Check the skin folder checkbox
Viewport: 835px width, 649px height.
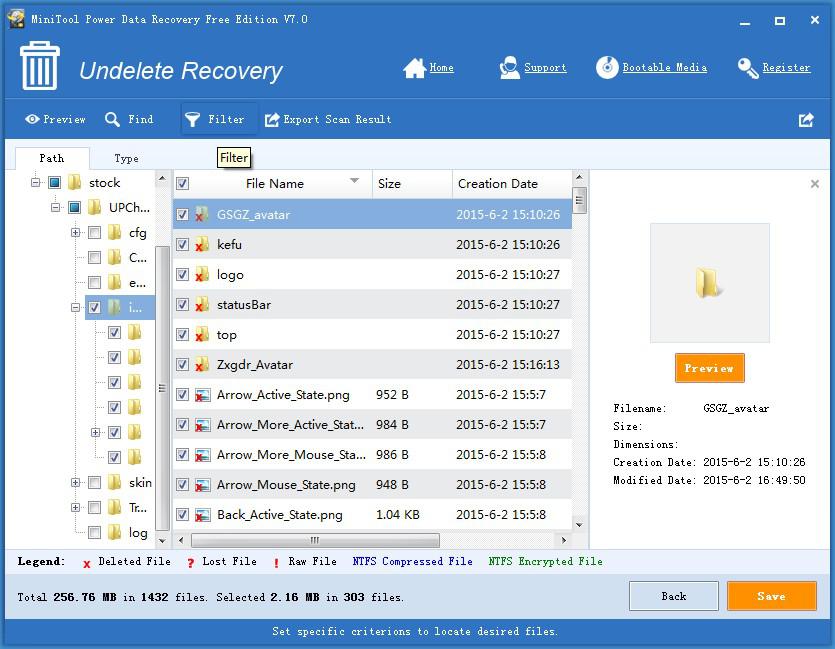pyautogui.click(x=94, y=482)
